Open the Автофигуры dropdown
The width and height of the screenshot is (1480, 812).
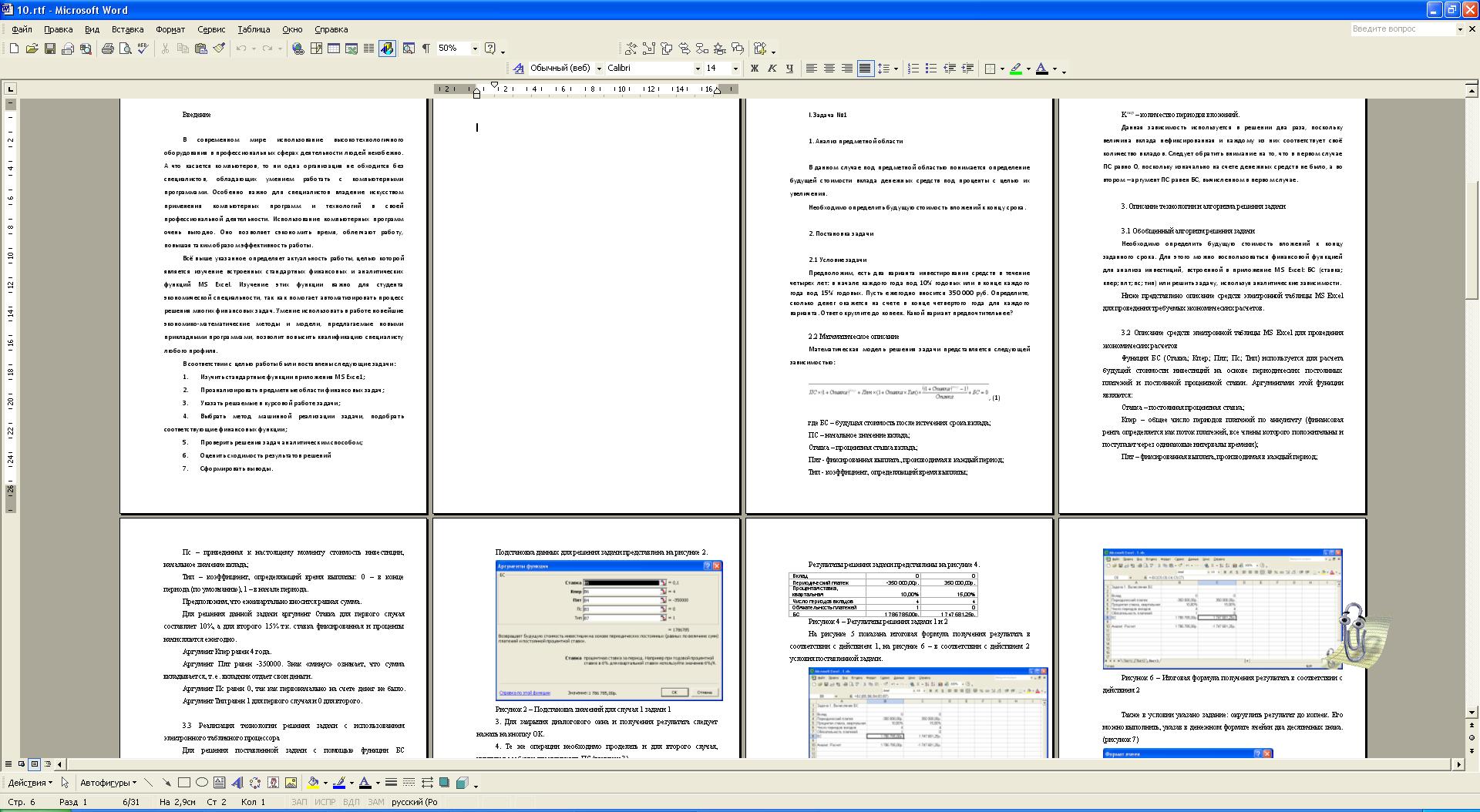pos(107,783)
